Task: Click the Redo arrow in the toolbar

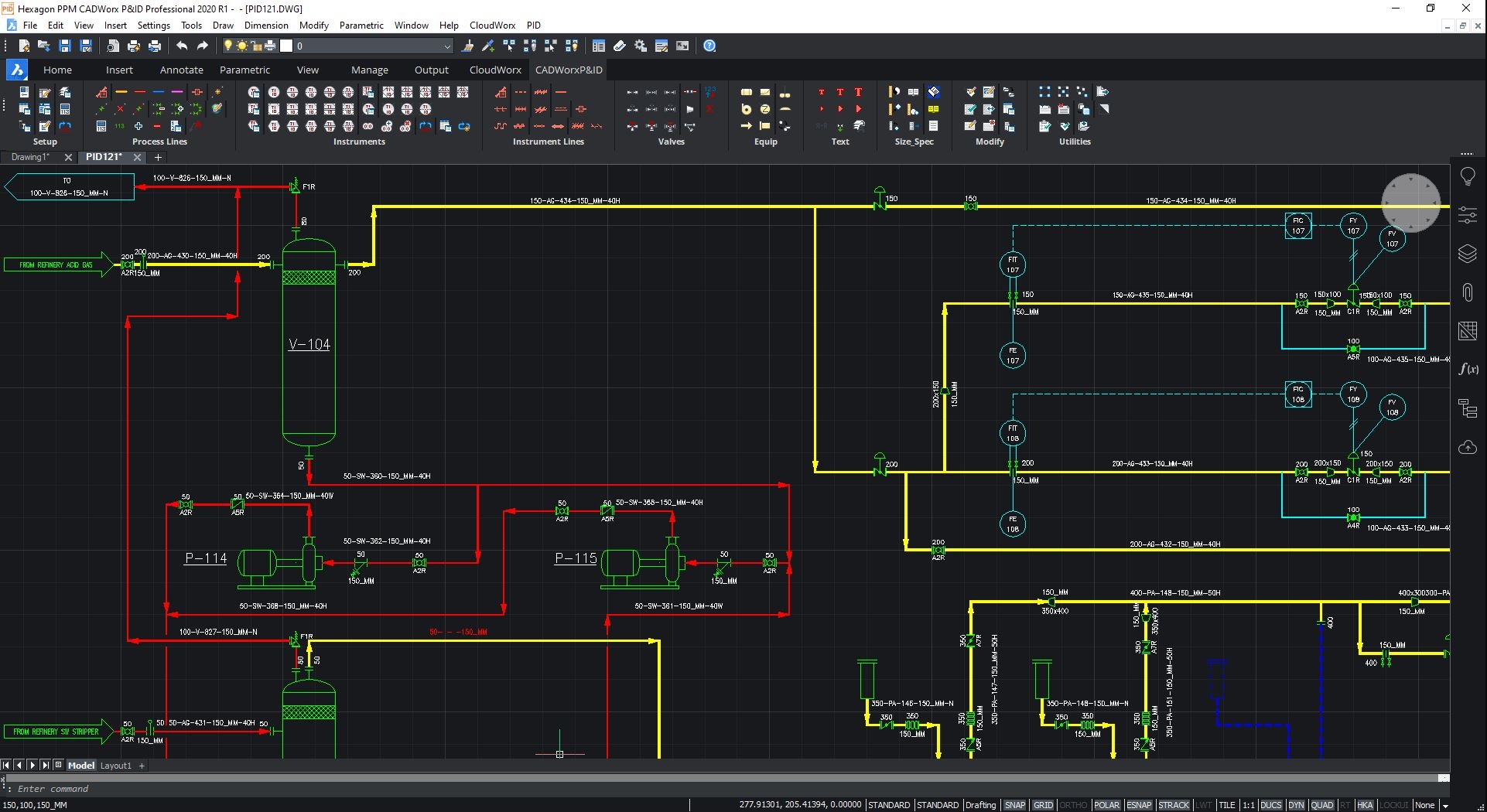Action: click(x=203, y=46)
